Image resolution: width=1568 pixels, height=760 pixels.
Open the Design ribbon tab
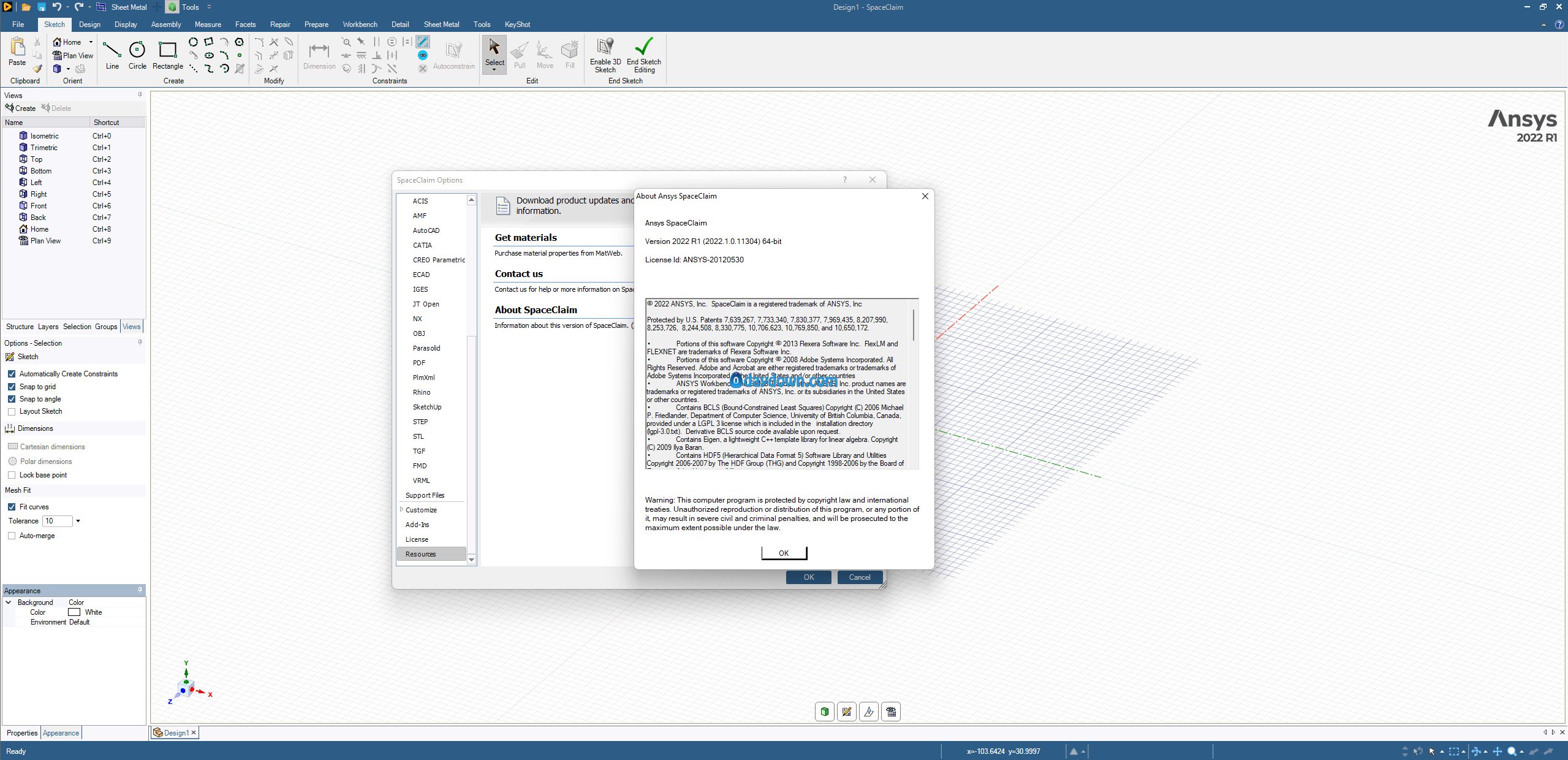(89, 25)
